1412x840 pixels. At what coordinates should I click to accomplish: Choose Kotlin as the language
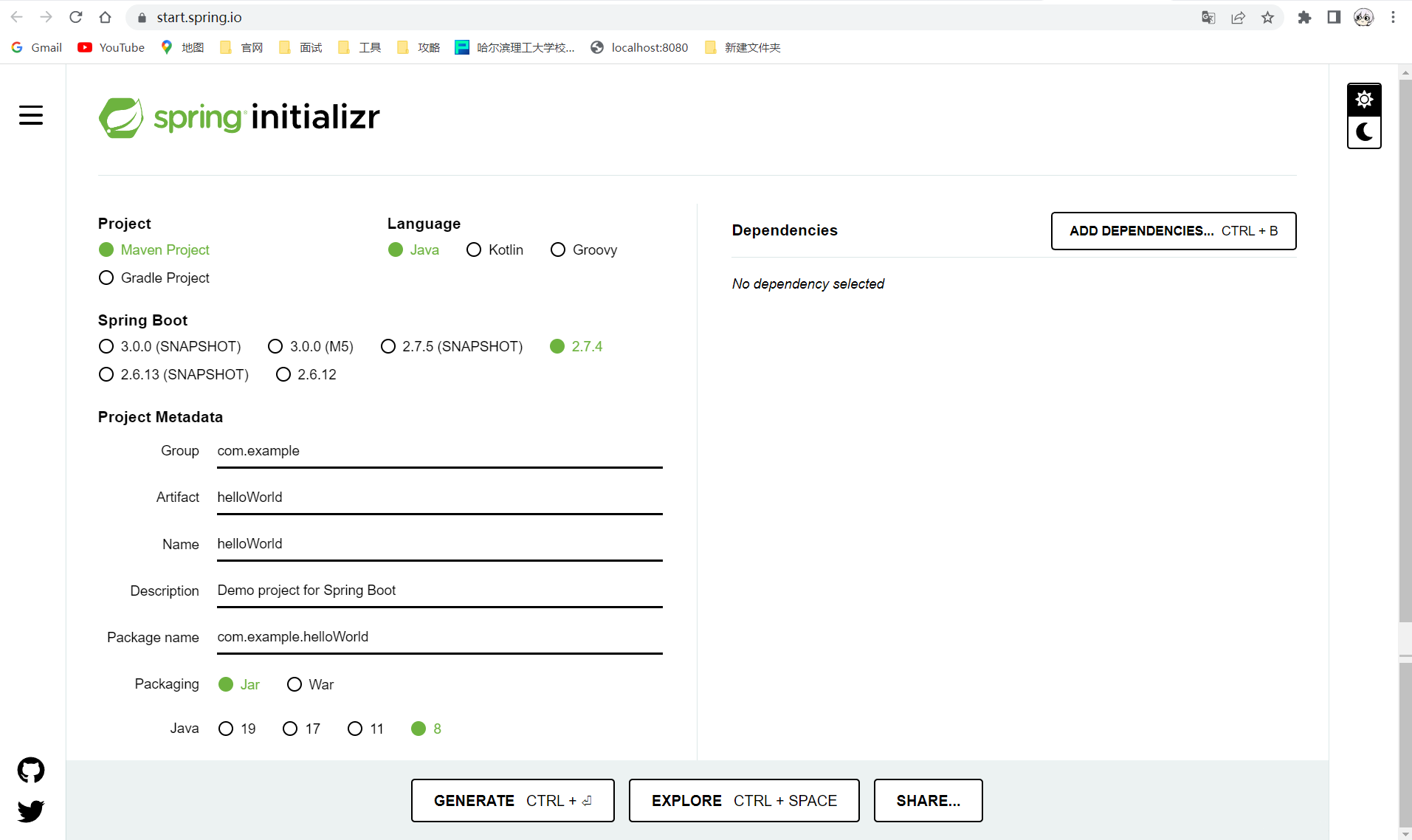pyautogui.click(x=495, y=249)
